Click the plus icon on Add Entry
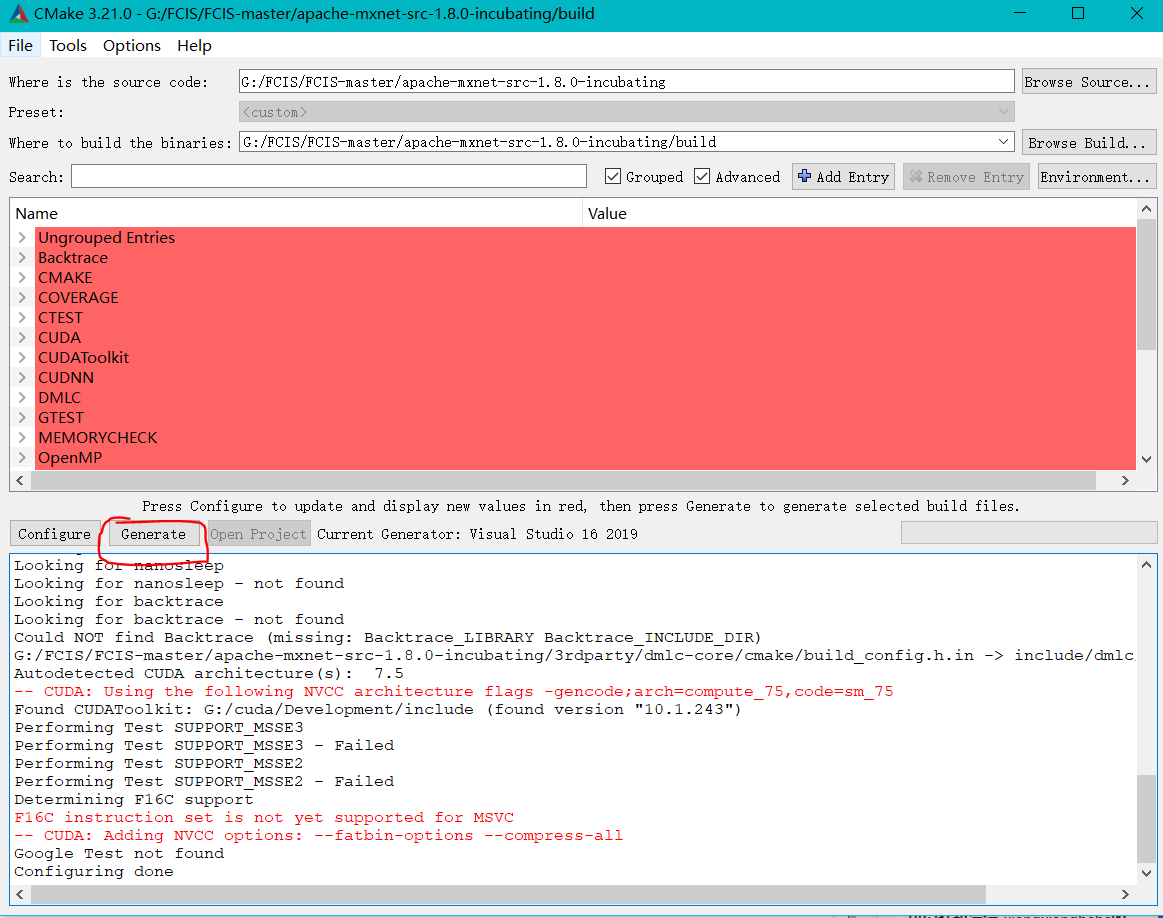Viewport: 1163px width, 918px height. (x=804, y=176)
